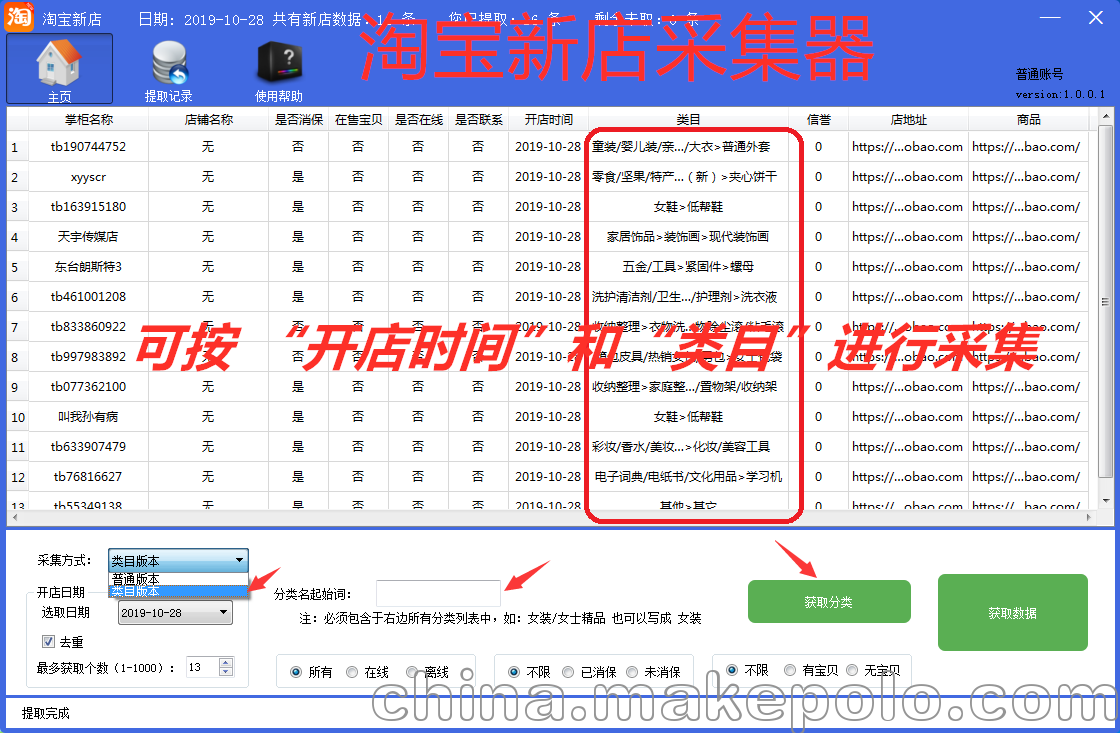Sort by the 掌柜名称 column header

[x=89, y=119]
